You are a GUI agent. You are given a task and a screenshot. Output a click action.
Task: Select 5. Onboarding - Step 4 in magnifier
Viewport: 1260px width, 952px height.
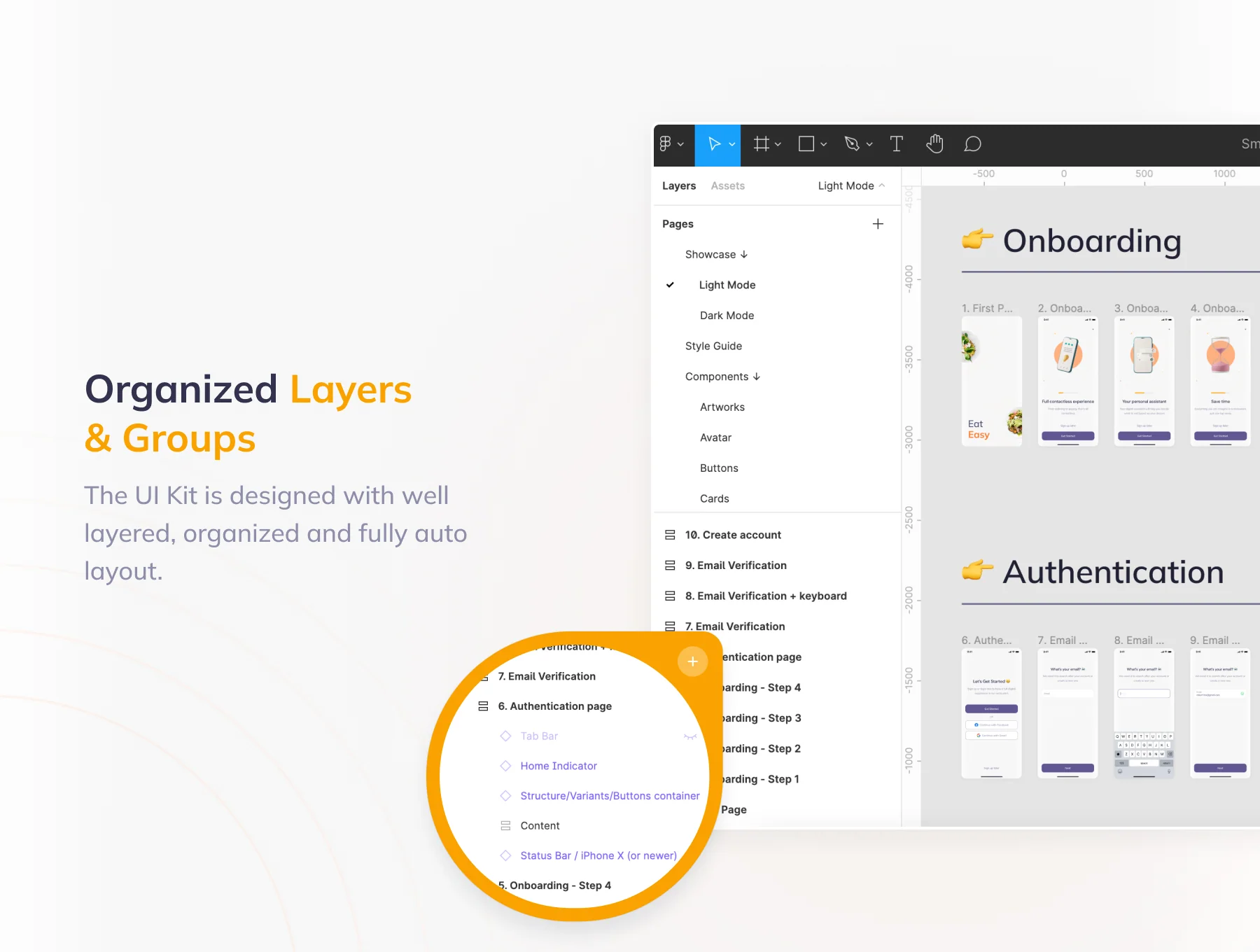[x=554, y=885]
